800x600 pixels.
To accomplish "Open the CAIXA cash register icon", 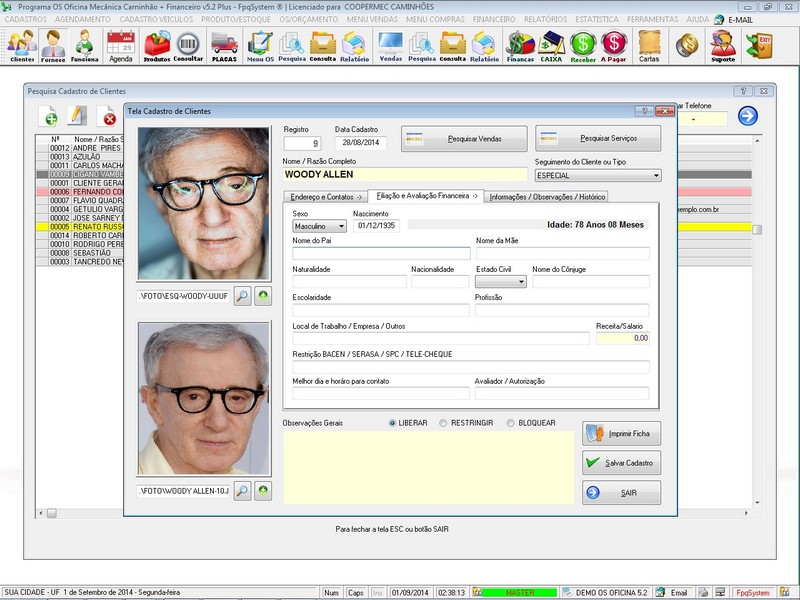I will click(551, 45).
